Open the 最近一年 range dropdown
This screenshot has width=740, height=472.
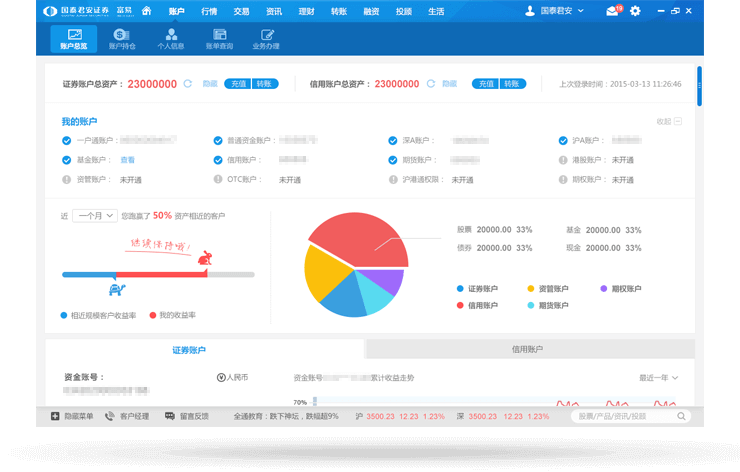(x=658, y=378)
